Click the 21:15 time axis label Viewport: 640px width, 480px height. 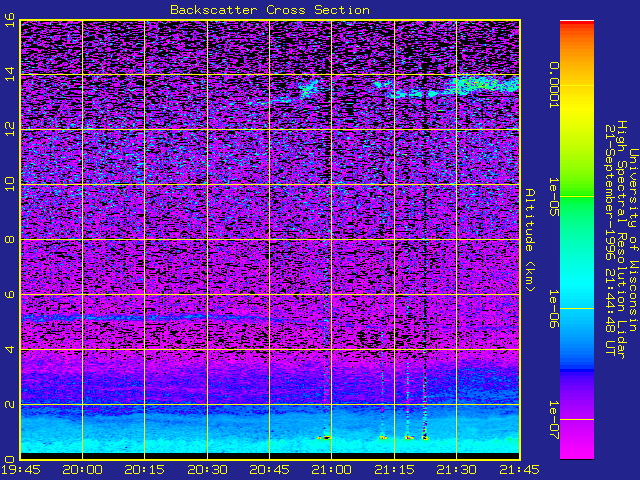pos(394,470)
